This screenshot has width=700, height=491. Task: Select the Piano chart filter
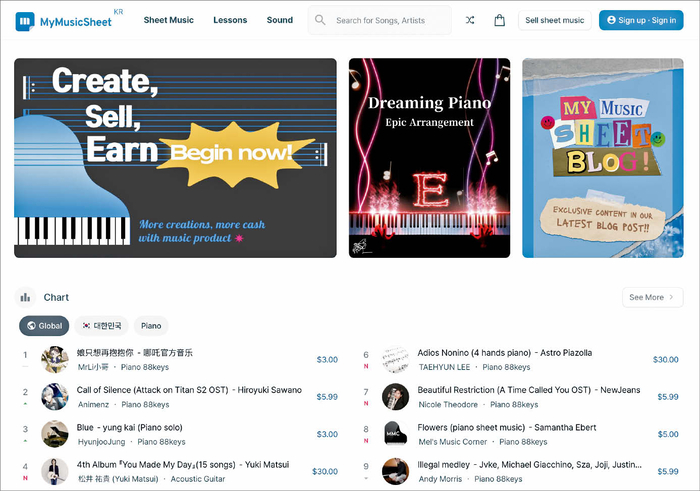[x=151, y=326]
